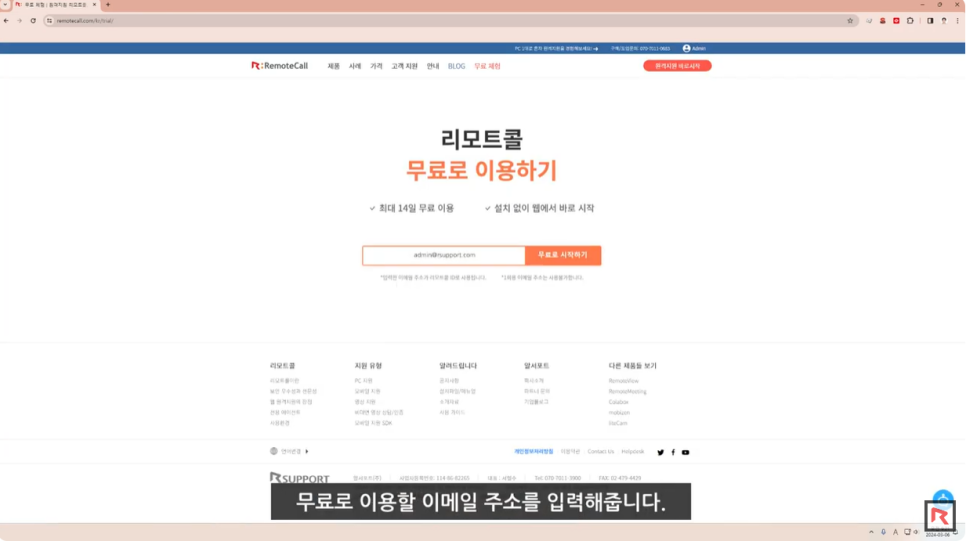This screenshot has width=966, height=541.
Task: Reload the page with refresh icon
Action: pyautogui.click(x=33, y=20)
